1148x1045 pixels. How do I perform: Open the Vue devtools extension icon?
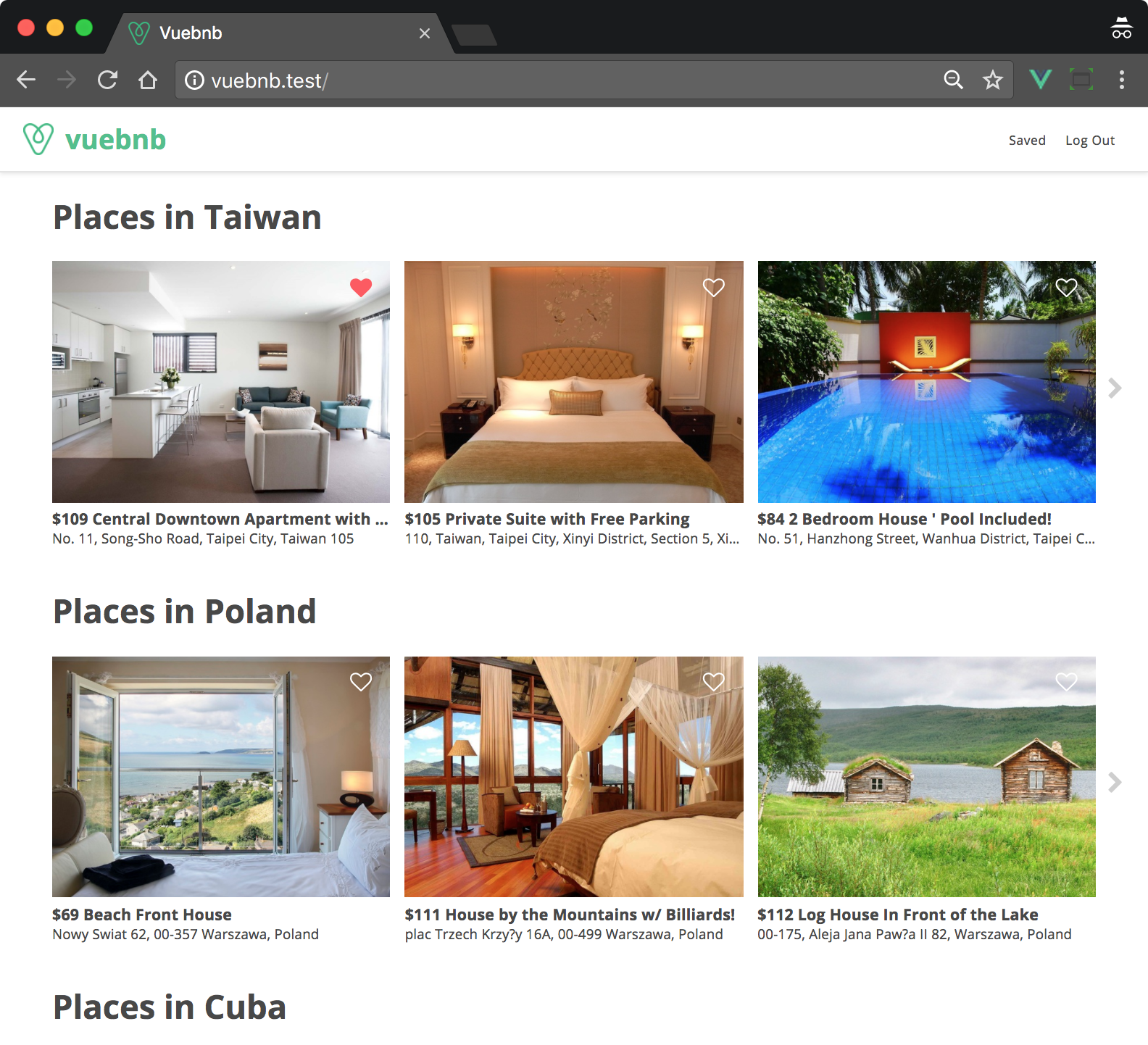(x=1041, y=80)
